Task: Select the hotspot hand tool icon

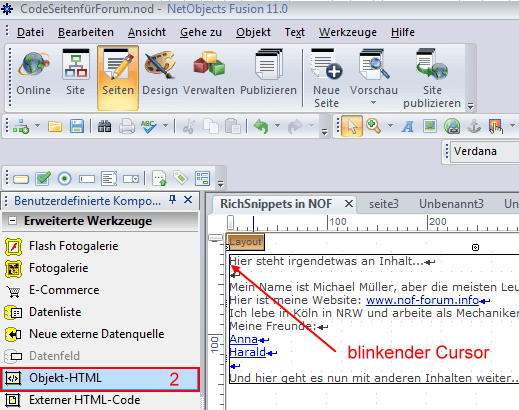Action: pos(496,127)
